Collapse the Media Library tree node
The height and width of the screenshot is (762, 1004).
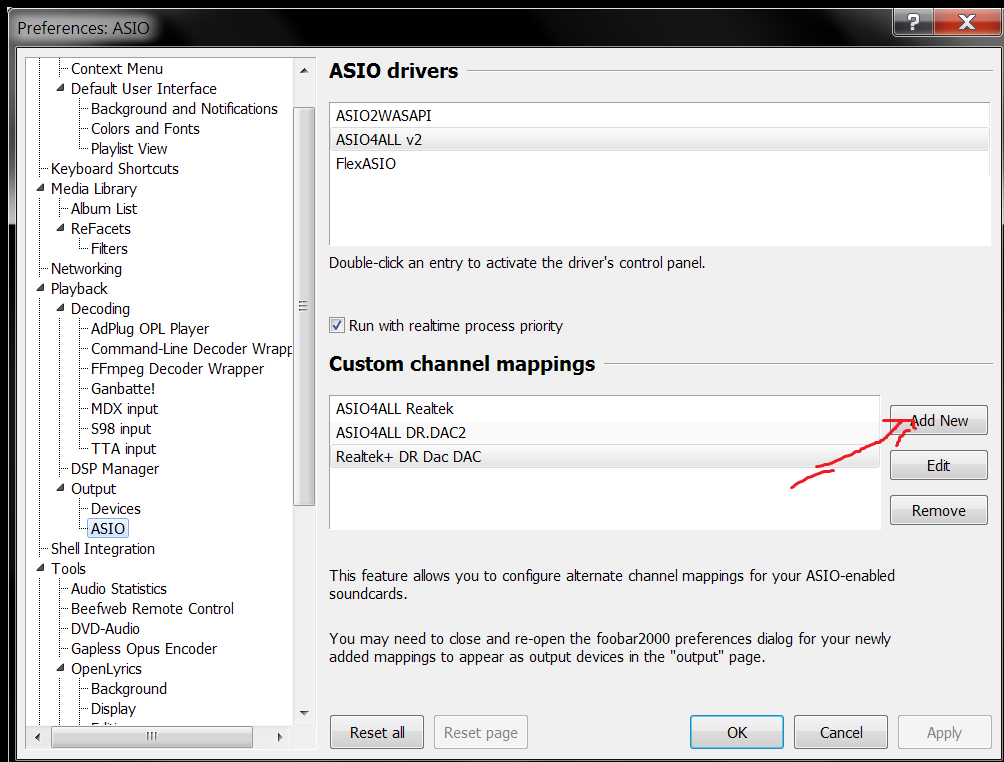tap(42, 189)
